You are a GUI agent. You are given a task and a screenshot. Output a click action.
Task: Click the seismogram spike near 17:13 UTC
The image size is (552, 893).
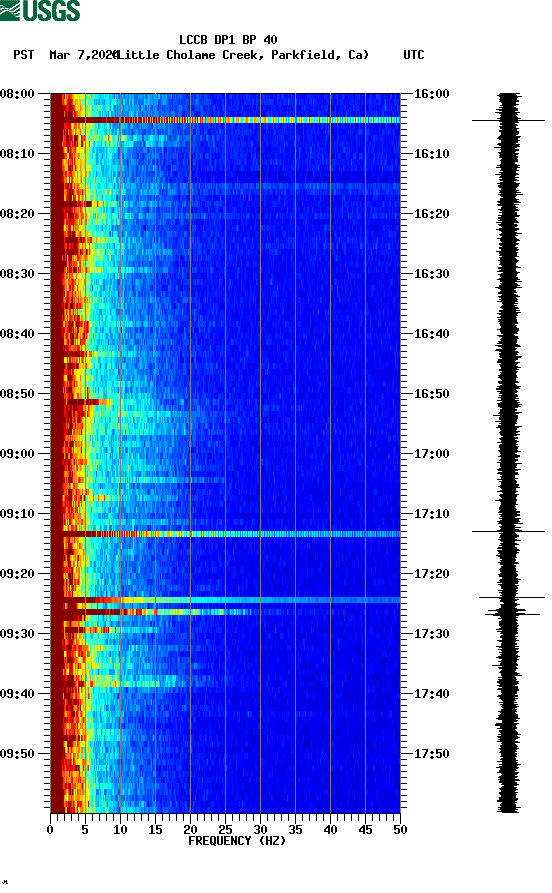508,531
